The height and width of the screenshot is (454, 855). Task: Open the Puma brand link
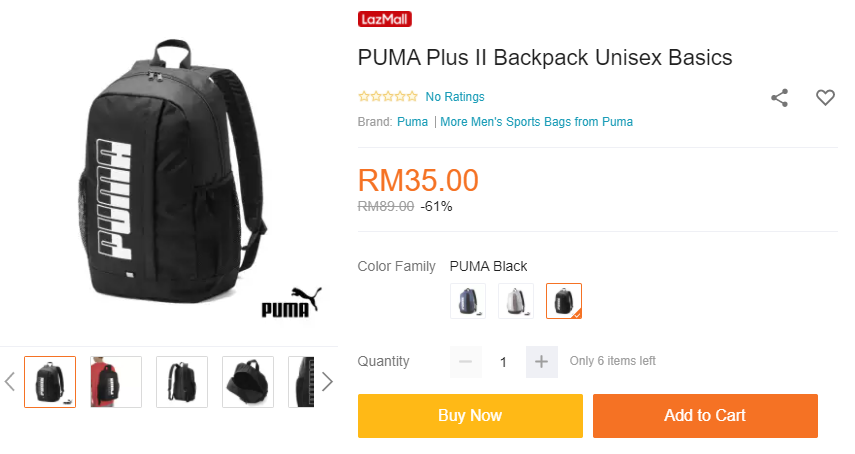[412, 122]
